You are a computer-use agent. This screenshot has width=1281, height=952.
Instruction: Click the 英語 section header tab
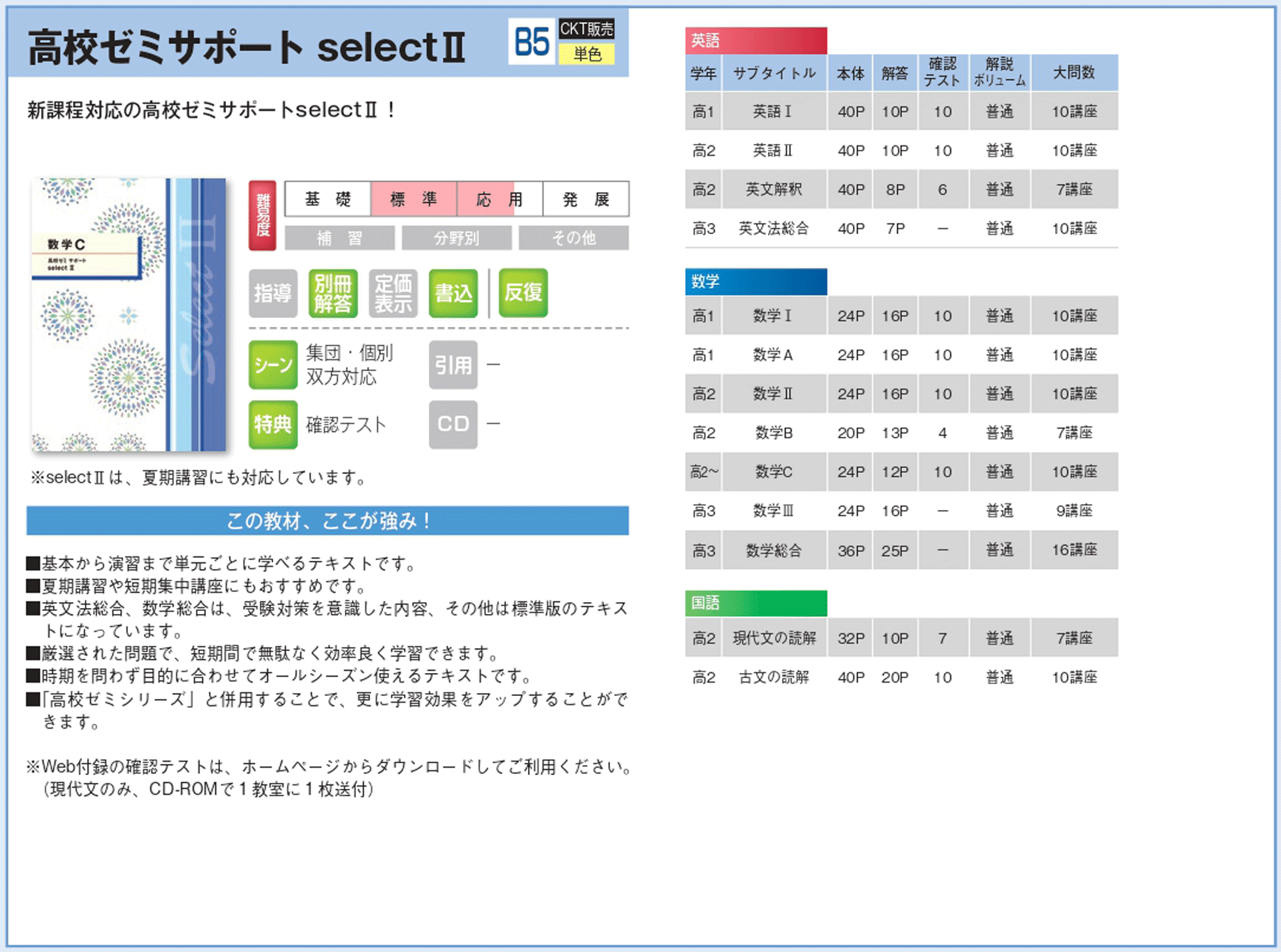755,41
